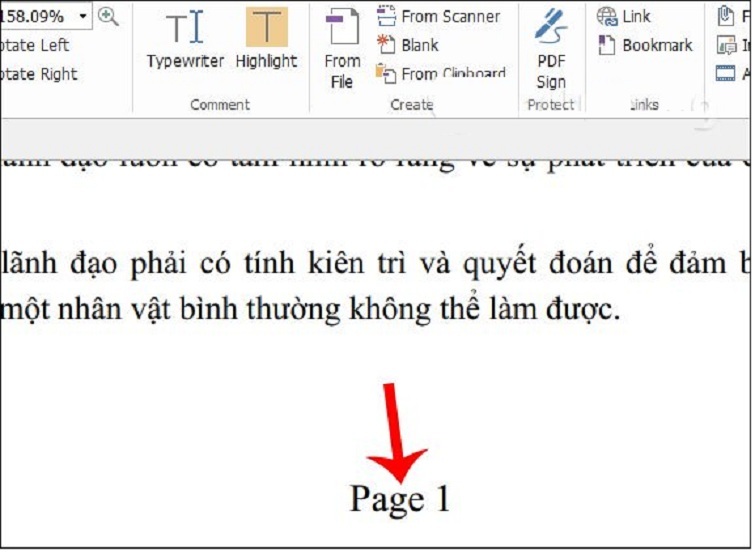This screenshot has width=755, height=554.
Task: Click the Comment group label
Action: [220, 105]
